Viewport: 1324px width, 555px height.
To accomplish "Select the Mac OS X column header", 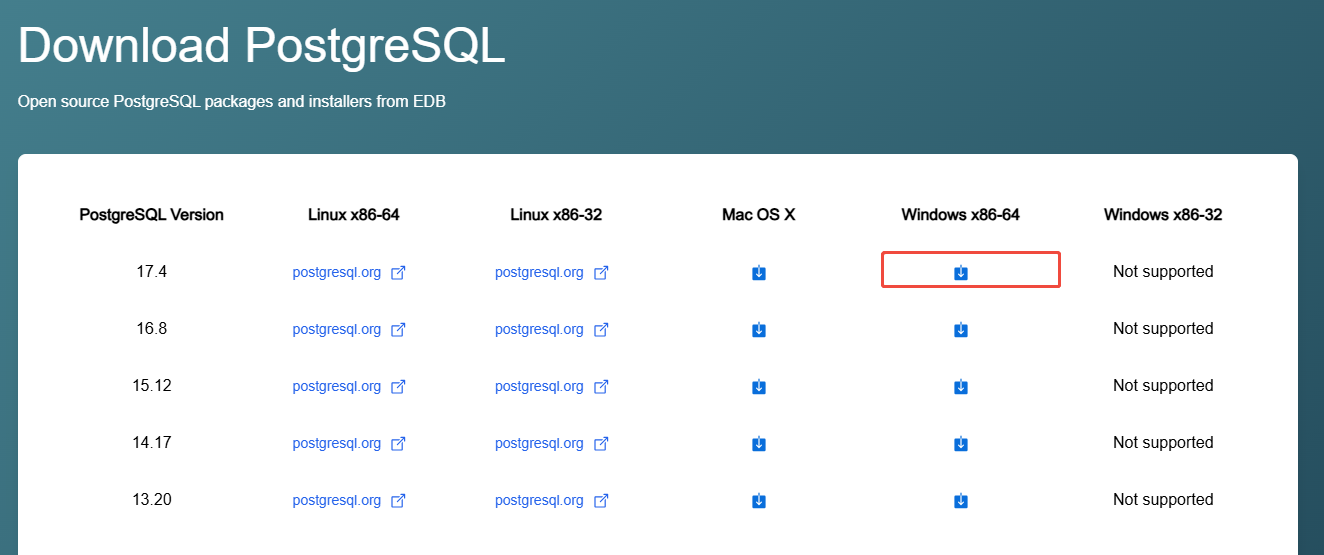I will [758, 215].
